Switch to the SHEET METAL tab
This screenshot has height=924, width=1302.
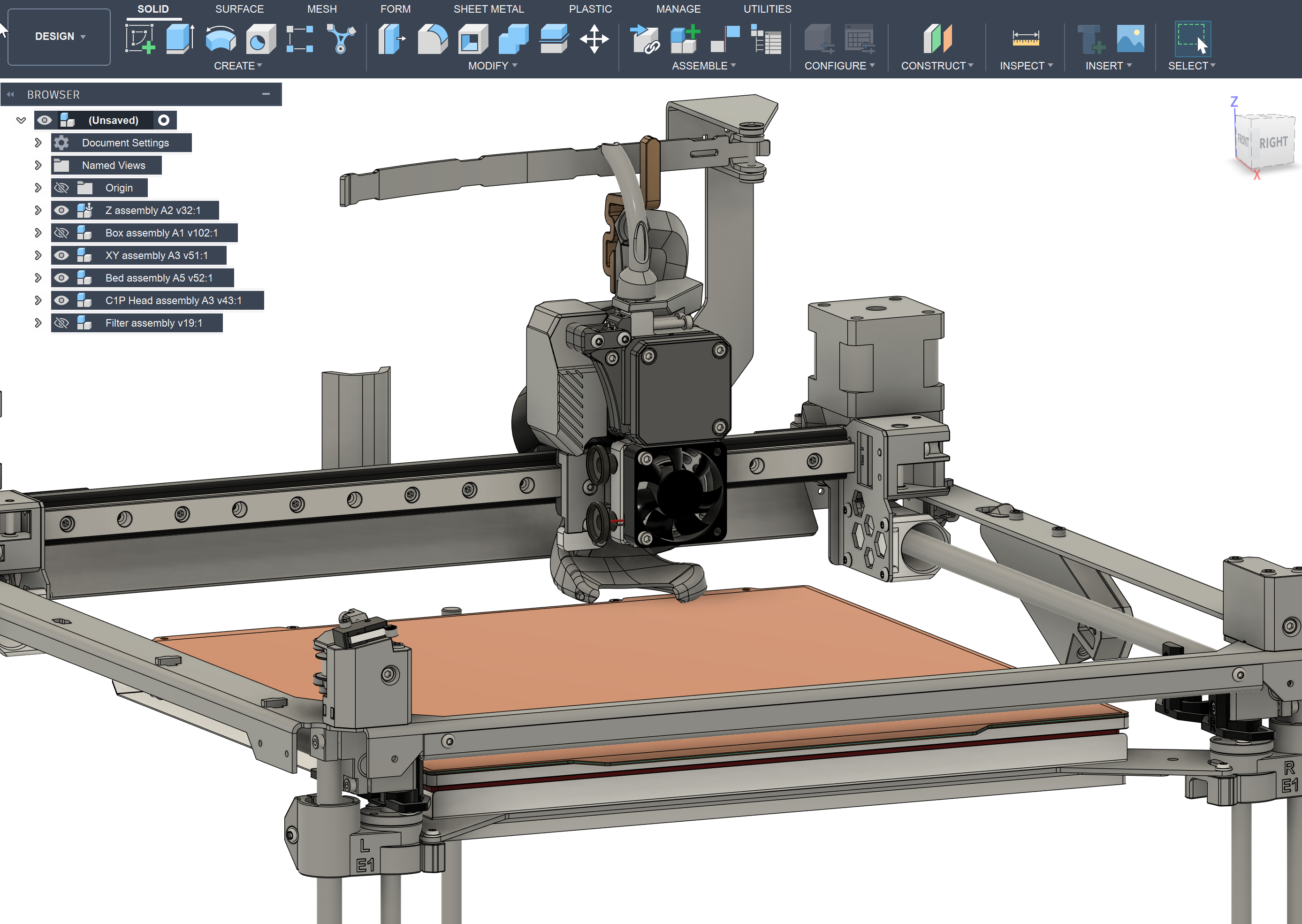tap(488, 9)
